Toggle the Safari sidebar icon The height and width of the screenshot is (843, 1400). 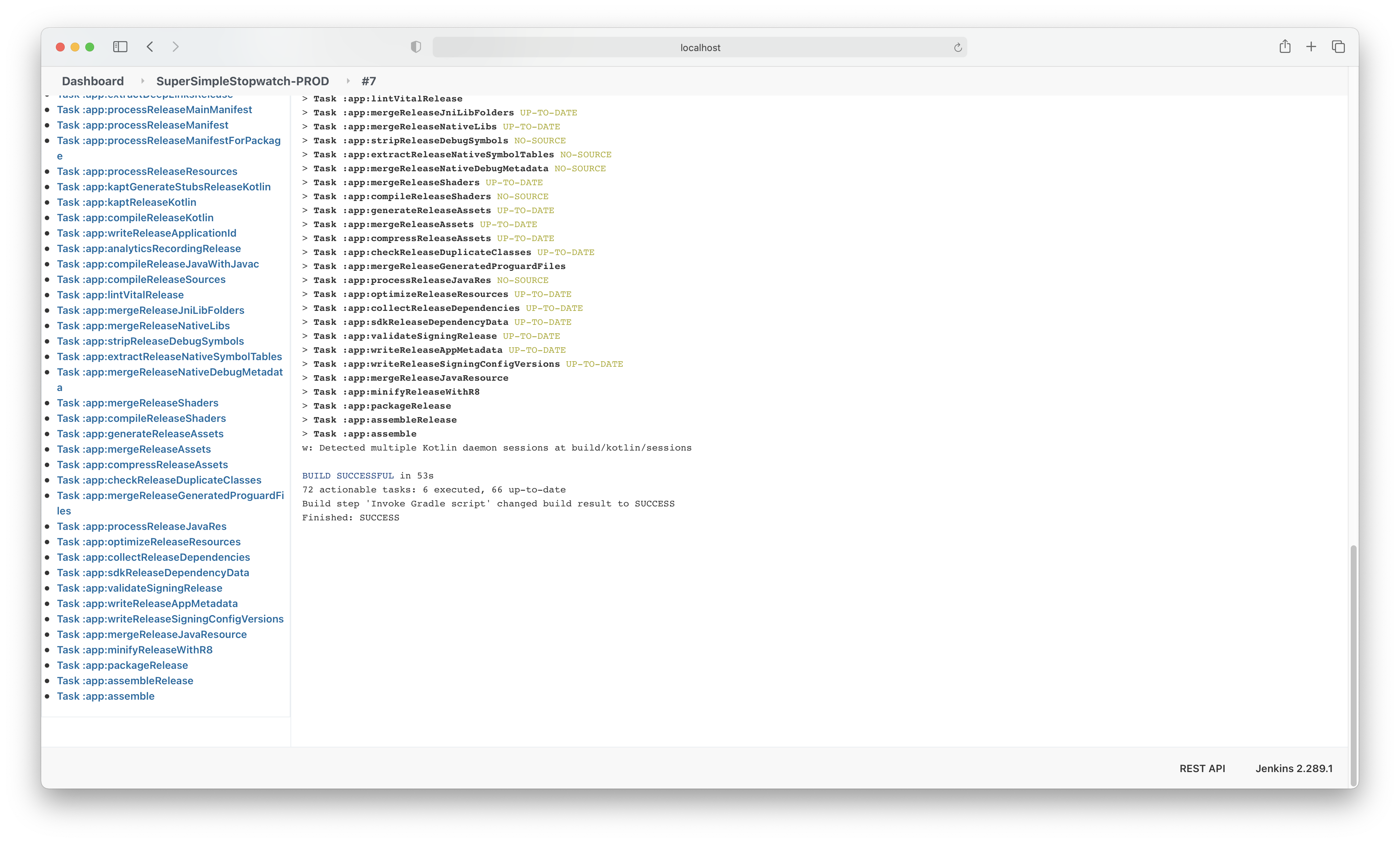(120, 47)
